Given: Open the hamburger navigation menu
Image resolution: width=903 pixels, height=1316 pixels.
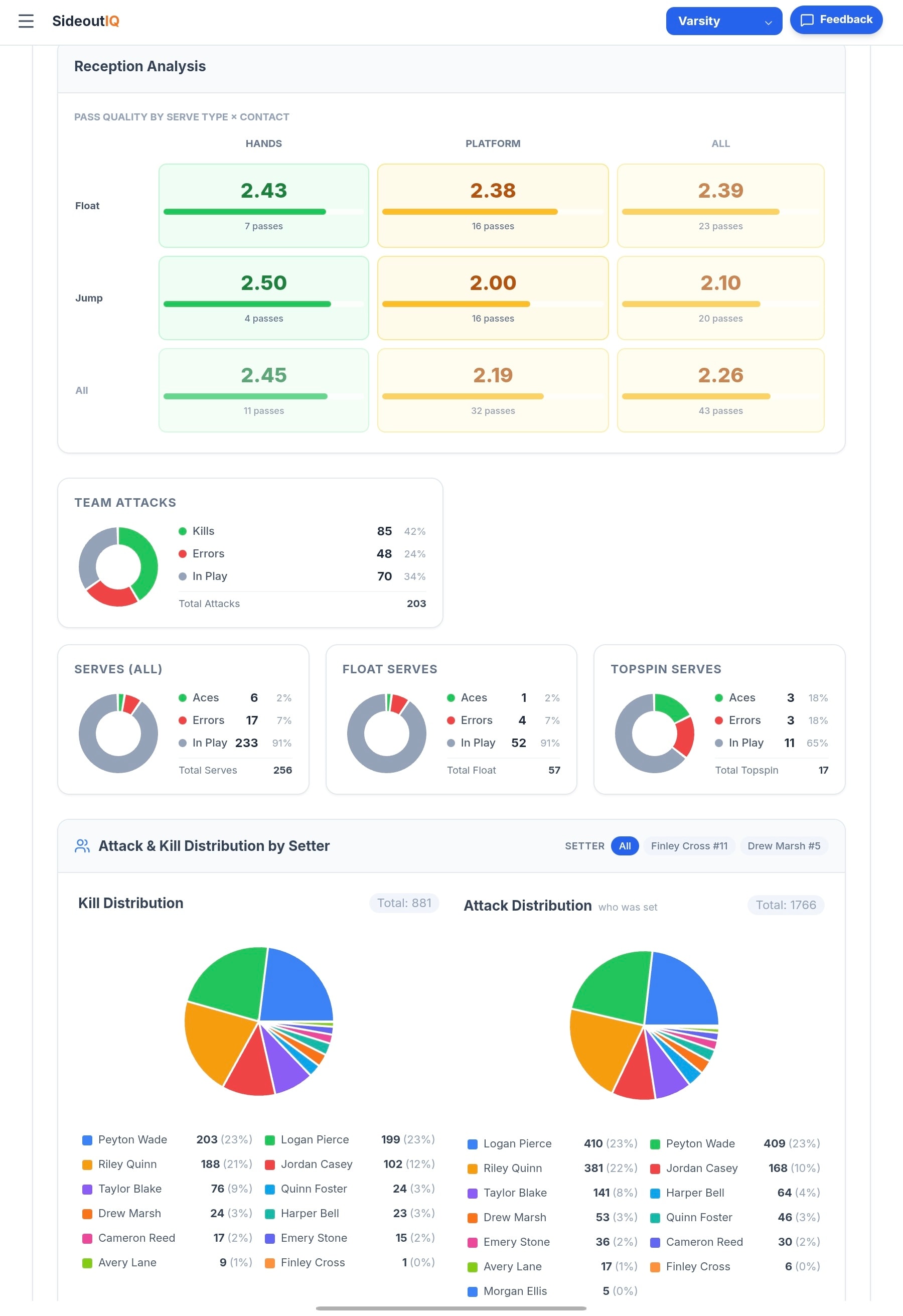Looking at the screenshot, I should pyautogui.click(x=26, y=21).
